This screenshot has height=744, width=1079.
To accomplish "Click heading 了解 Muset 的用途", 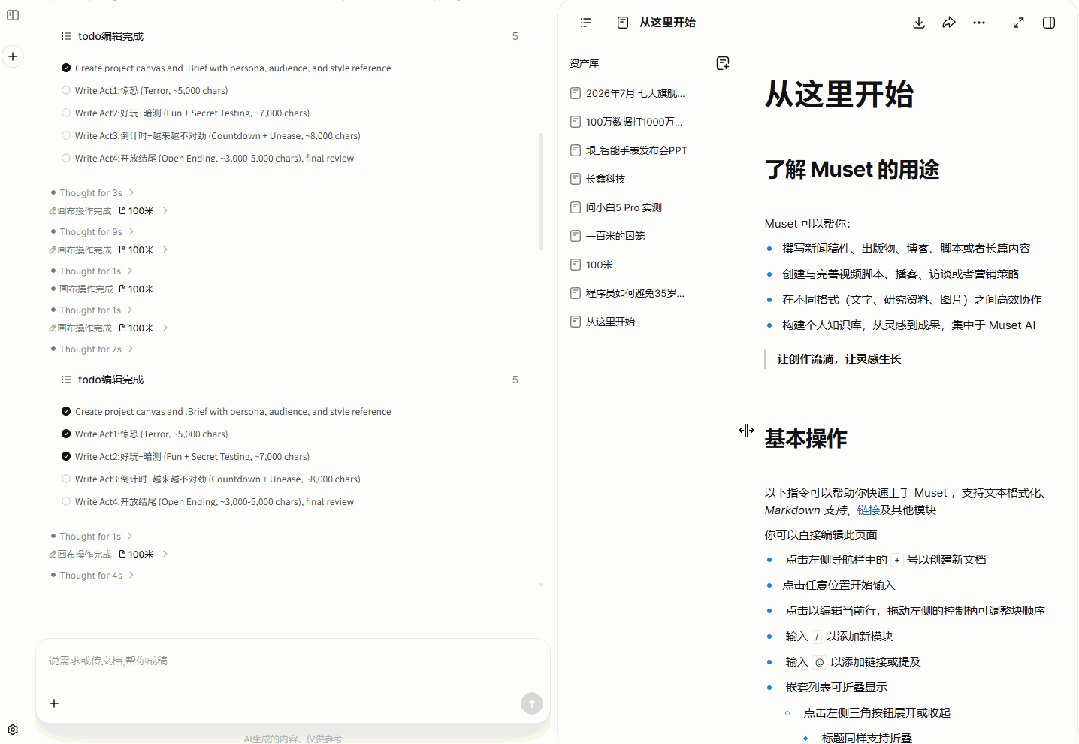I will click(x=852, y=169).
